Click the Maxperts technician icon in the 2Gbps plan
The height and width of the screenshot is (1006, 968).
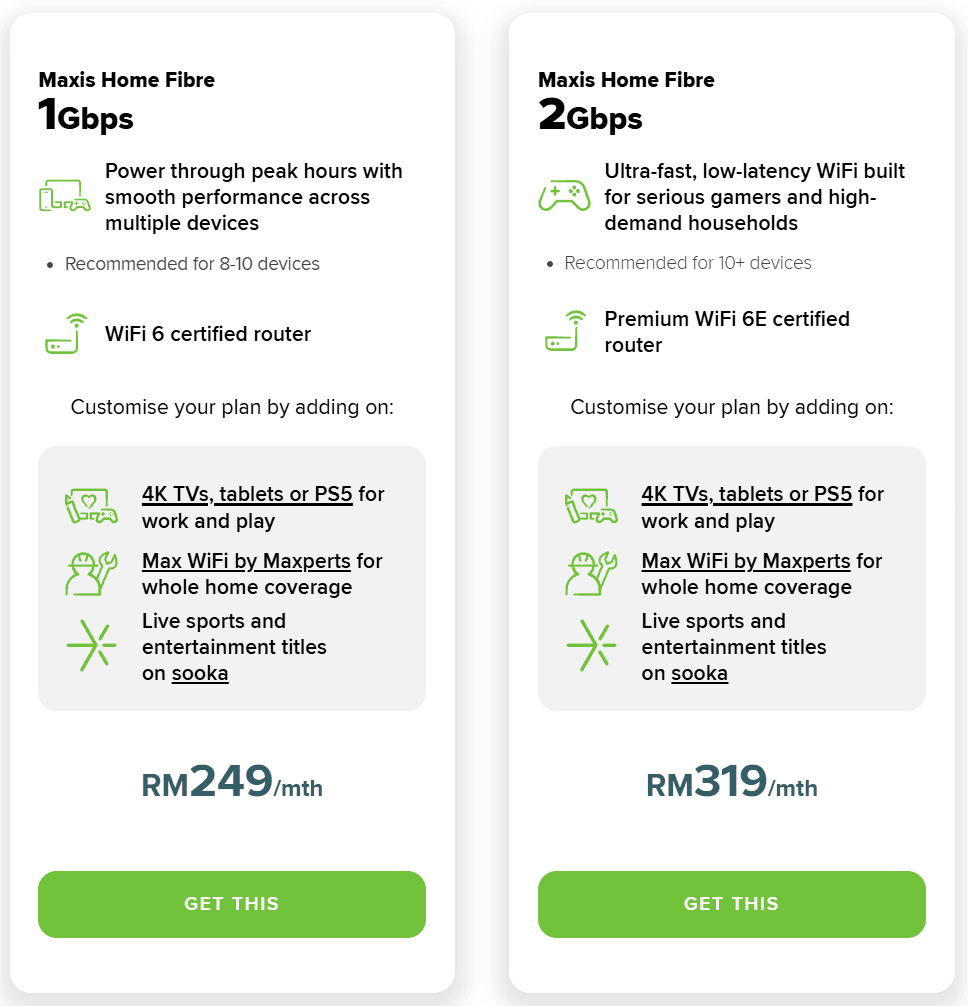coord(591,574)
